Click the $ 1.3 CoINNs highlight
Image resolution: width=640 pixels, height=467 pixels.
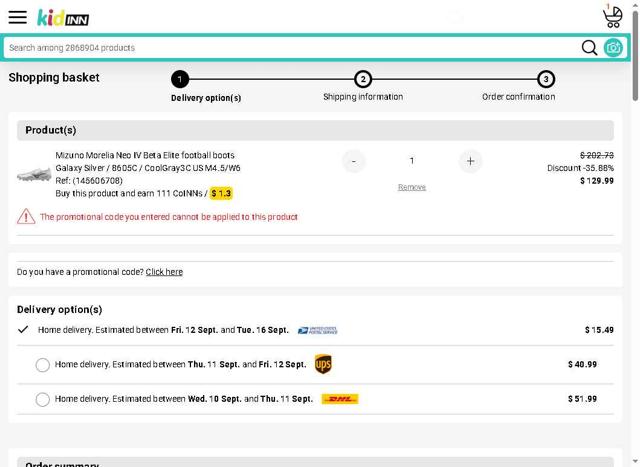(x=221, y=193)
